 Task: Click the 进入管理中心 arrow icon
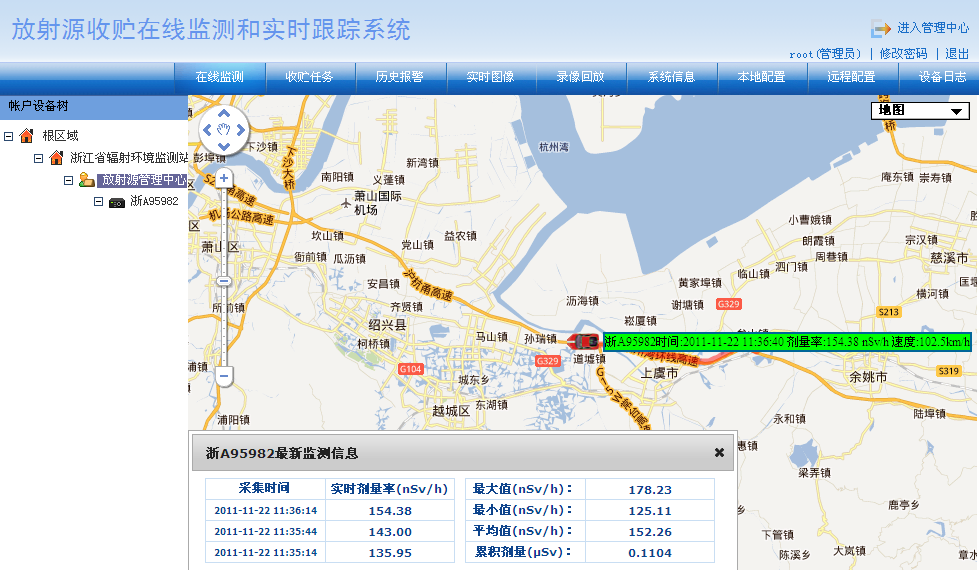tap(880, 29)
